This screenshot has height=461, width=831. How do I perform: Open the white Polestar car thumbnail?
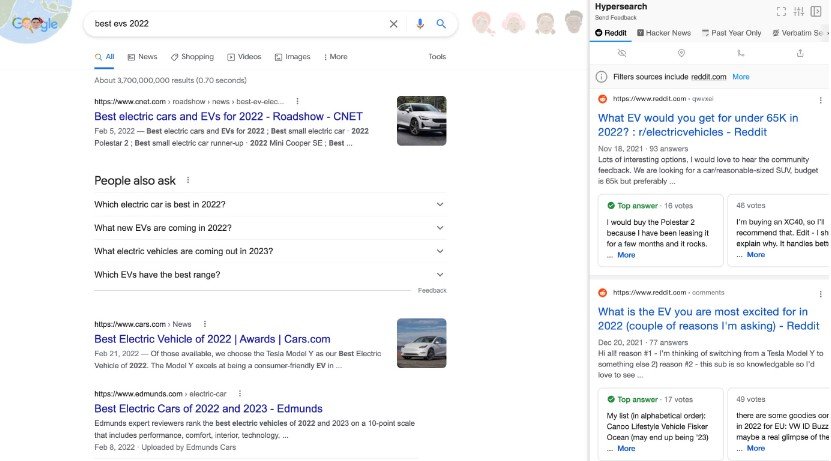coord(422,121)
